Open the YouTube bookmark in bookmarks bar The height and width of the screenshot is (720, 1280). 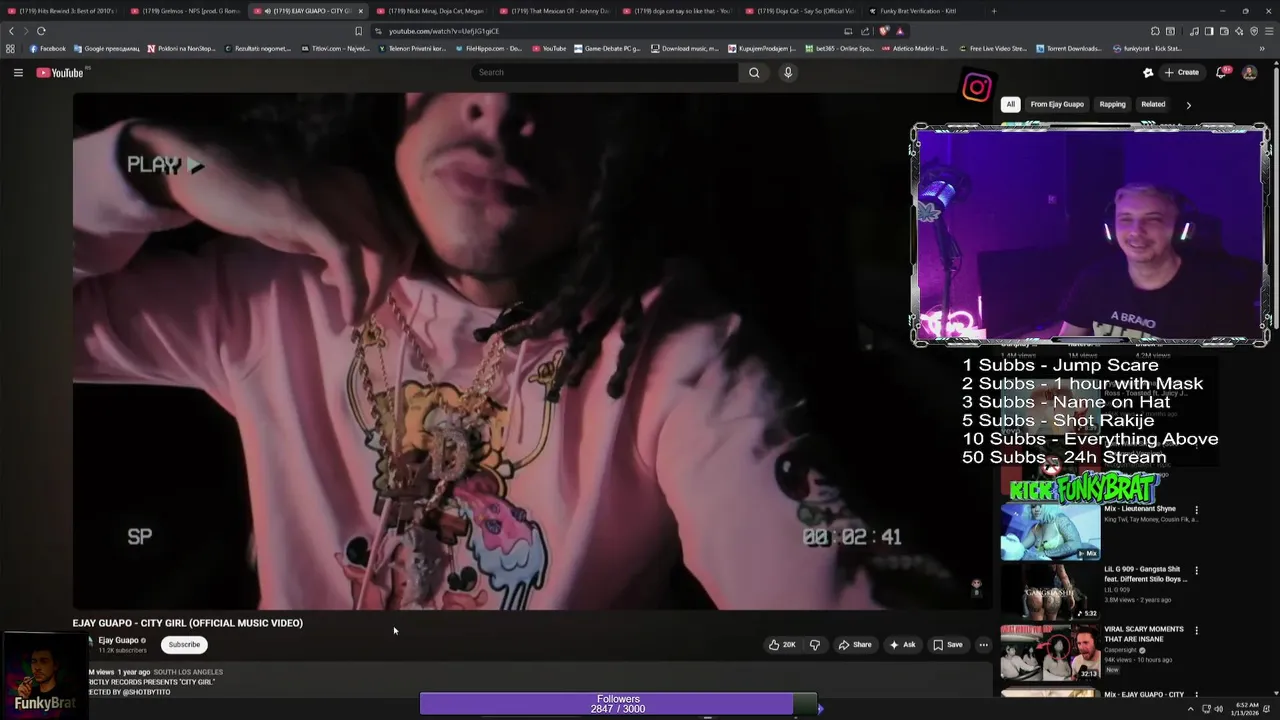click(x=549, y=48)
